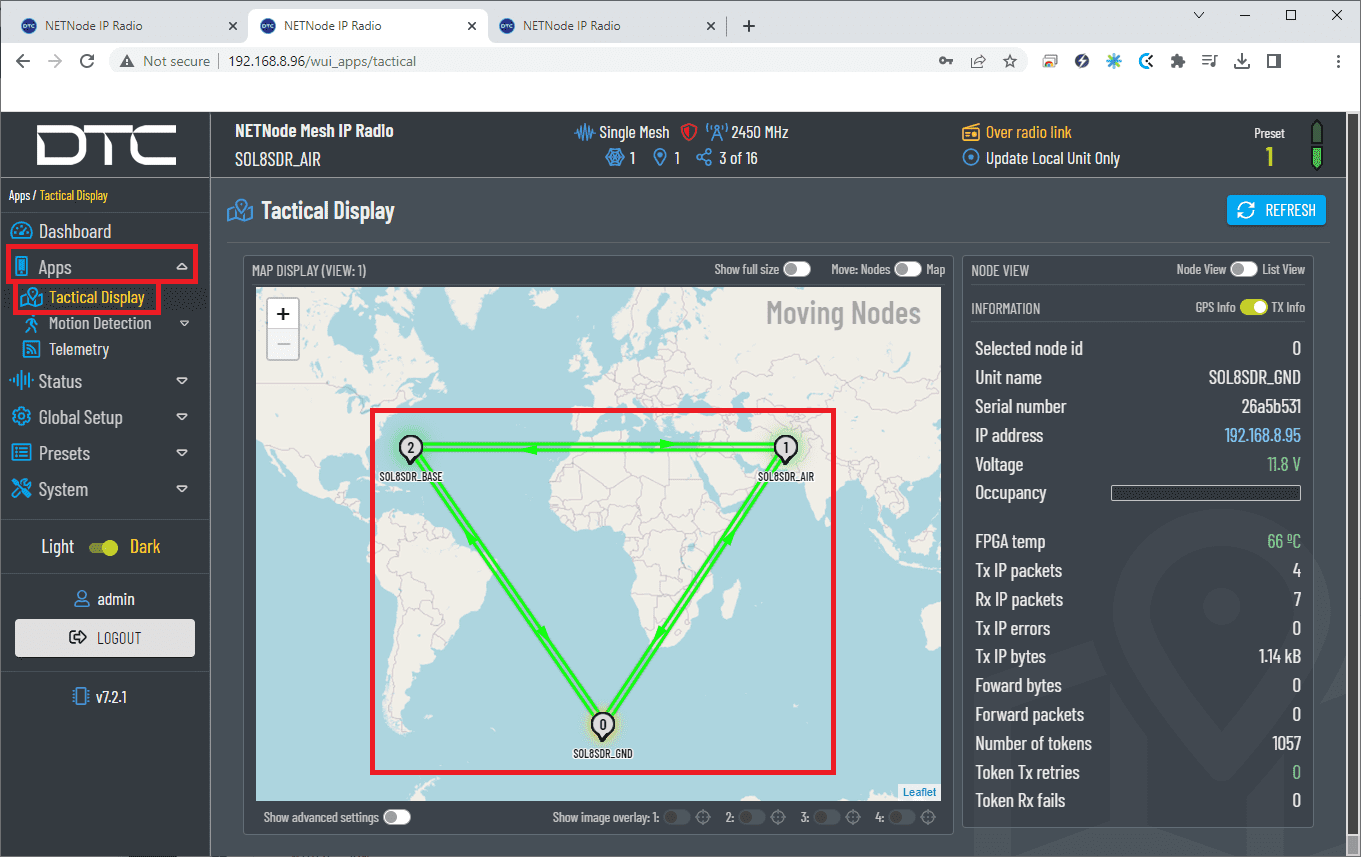Click browser bookmark star icon
Viewport: 1361px width, 857px height.
click(x=1010, y=61)
